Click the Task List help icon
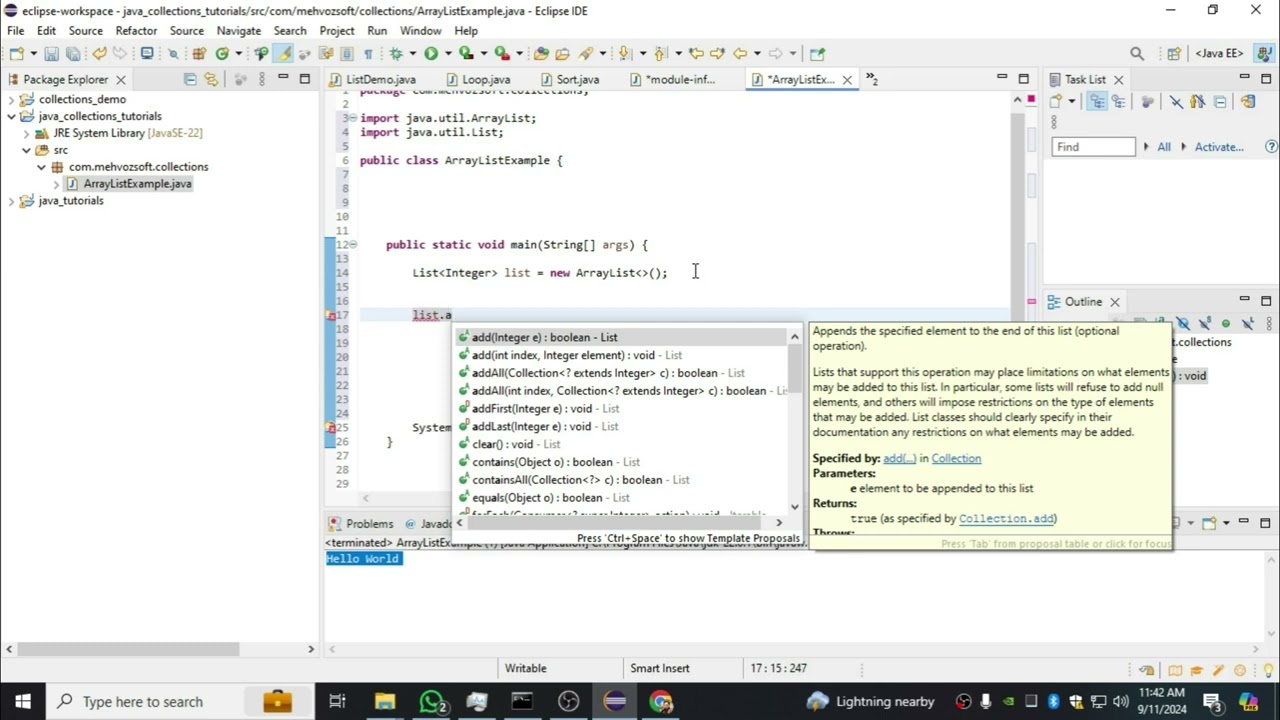 [x=1271, y=147]
